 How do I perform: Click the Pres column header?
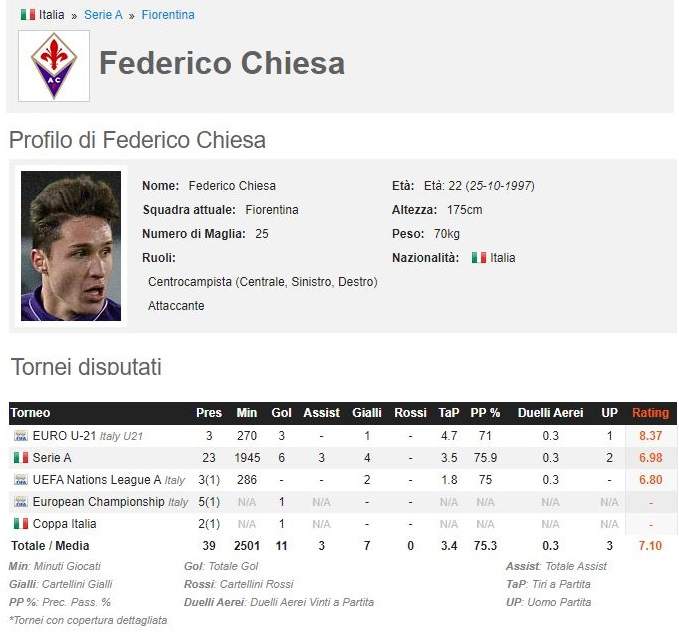(x=209, y=413)
